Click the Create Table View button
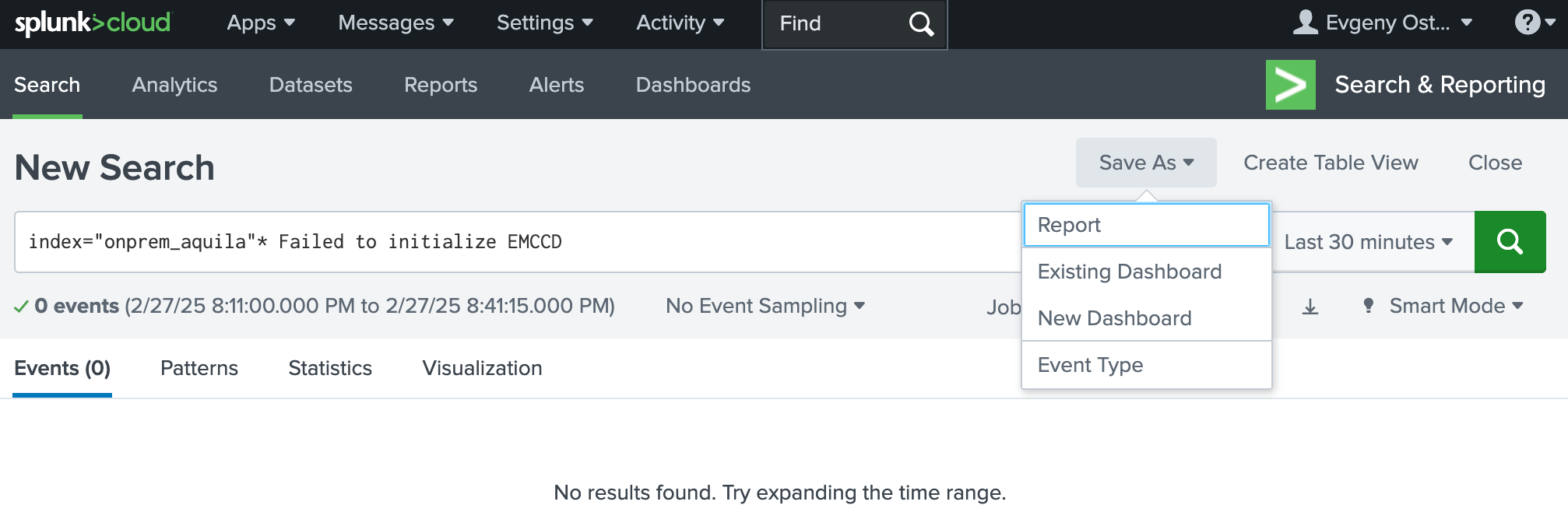This screenshot has height=519, width=1568. pos(1331,163)
